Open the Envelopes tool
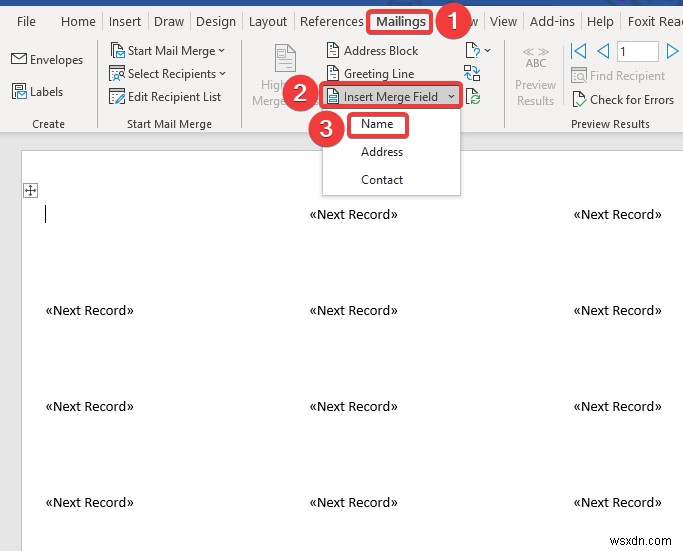The height and width of the screenshot is (551, 683). [x=47, y=59]
